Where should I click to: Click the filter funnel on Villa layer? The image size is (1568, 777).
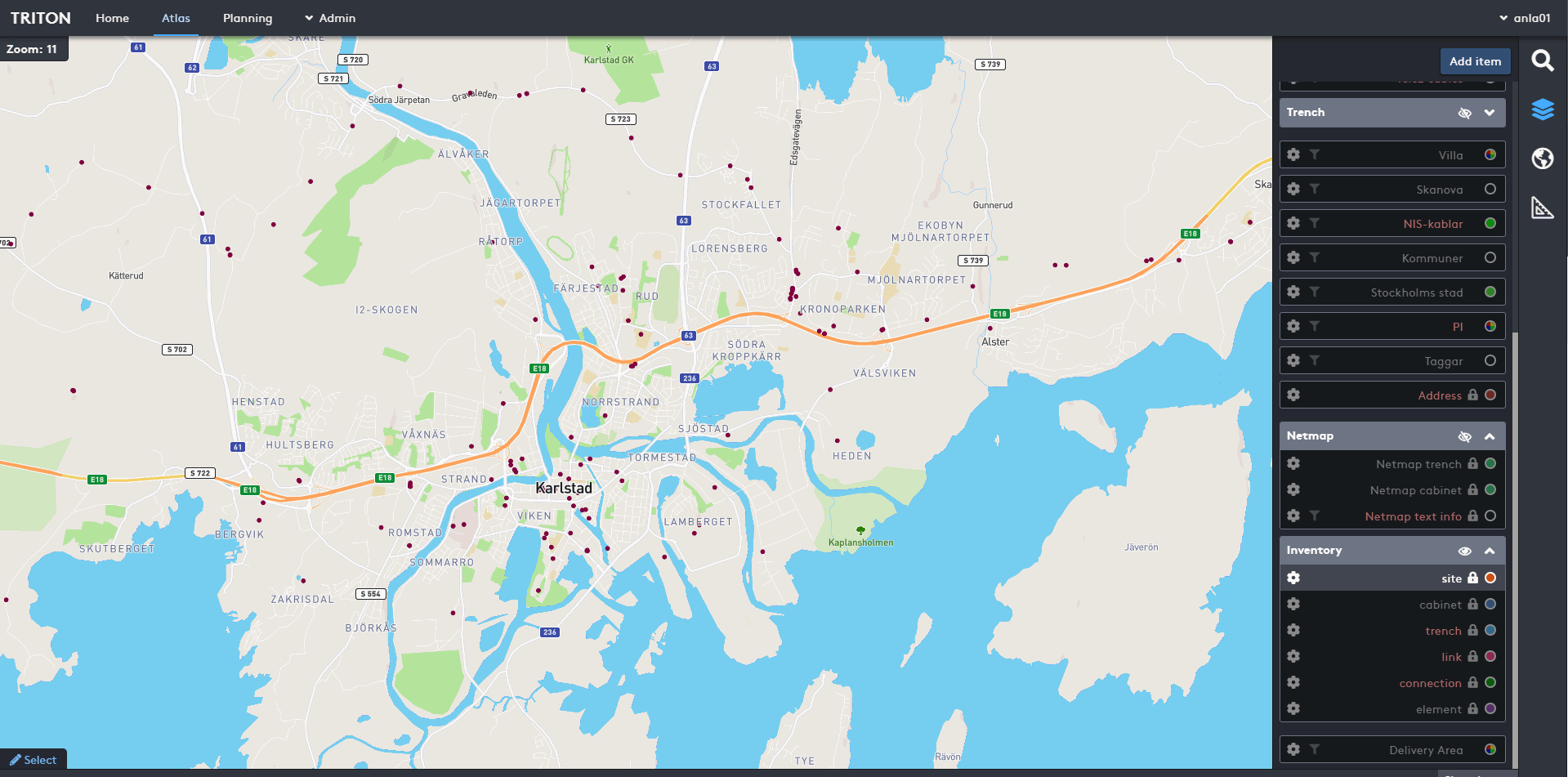click(1314, 154)
